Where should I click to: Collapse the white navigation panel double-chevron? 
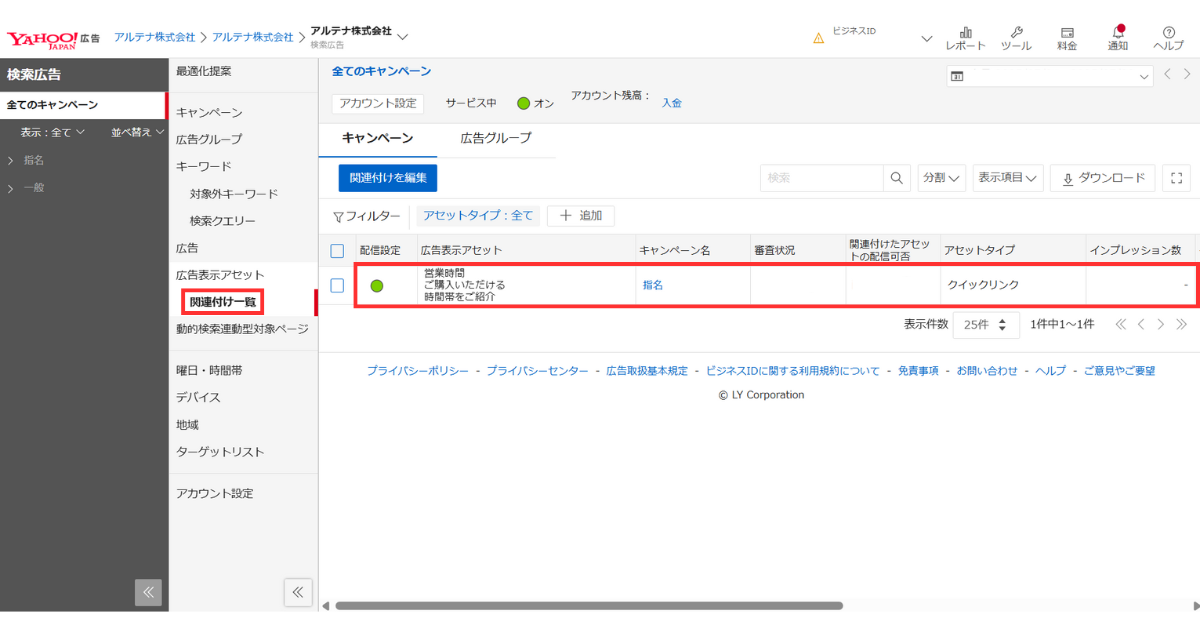298,592
